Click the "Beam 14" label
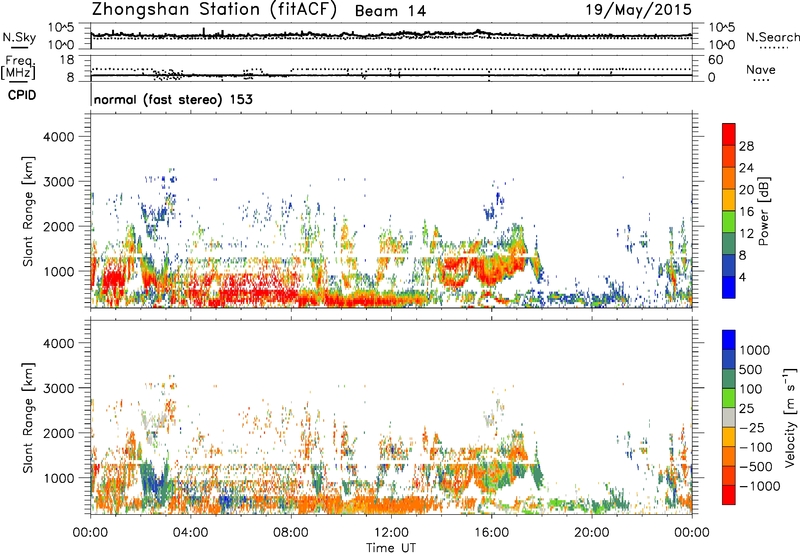 (390, 11)
